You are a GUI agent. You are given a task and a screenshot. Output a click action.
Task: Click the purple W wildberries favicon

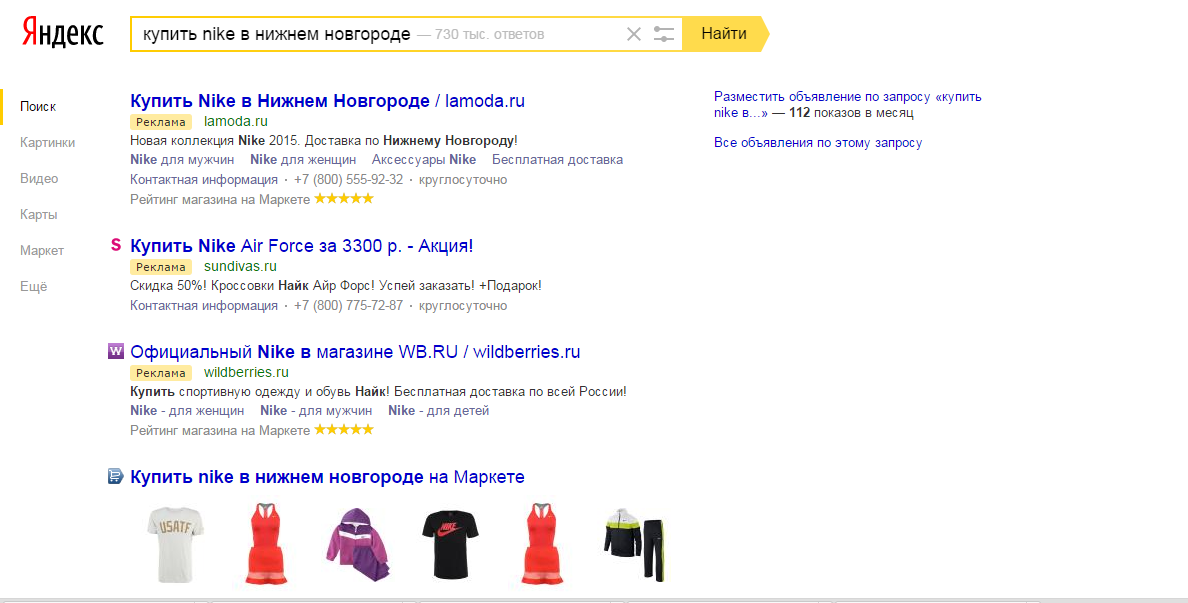point(116,351)
